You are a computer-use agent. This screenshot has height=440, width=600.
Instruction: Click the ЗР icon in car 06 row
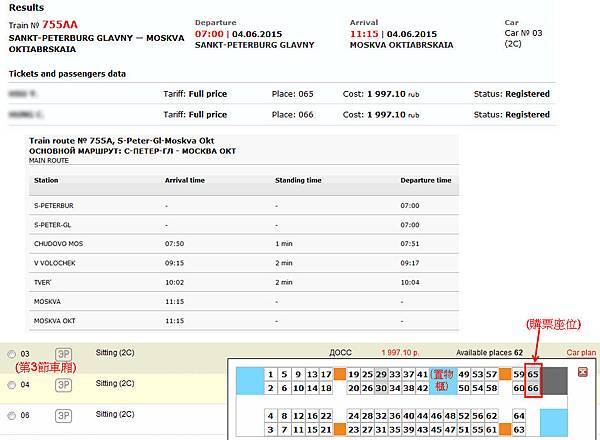click(64, 416)
